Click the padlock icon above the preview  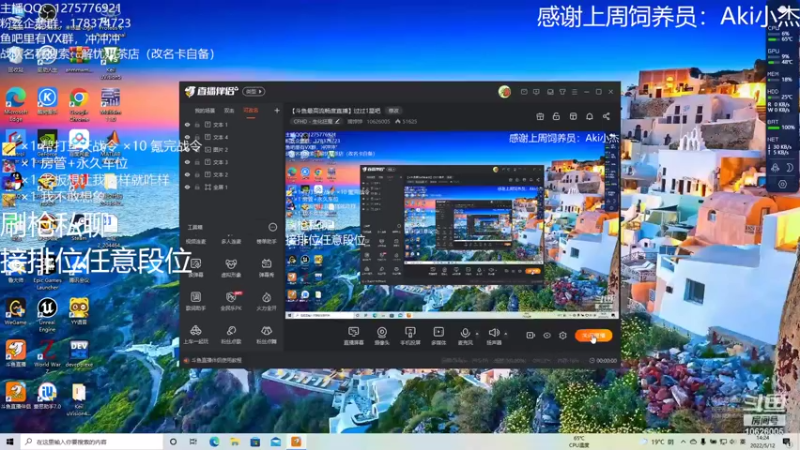click(x=556, y=116)
